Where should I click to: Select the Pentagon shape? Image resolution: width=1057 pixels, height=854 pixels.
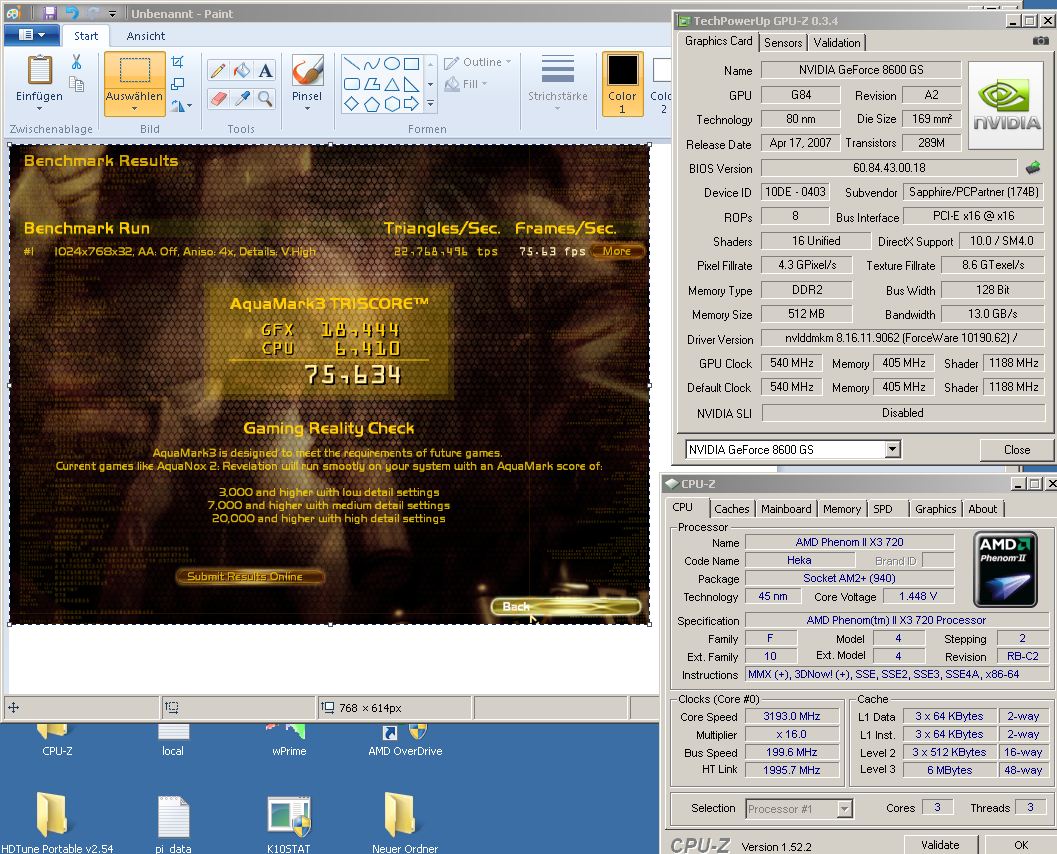(371, 104)
